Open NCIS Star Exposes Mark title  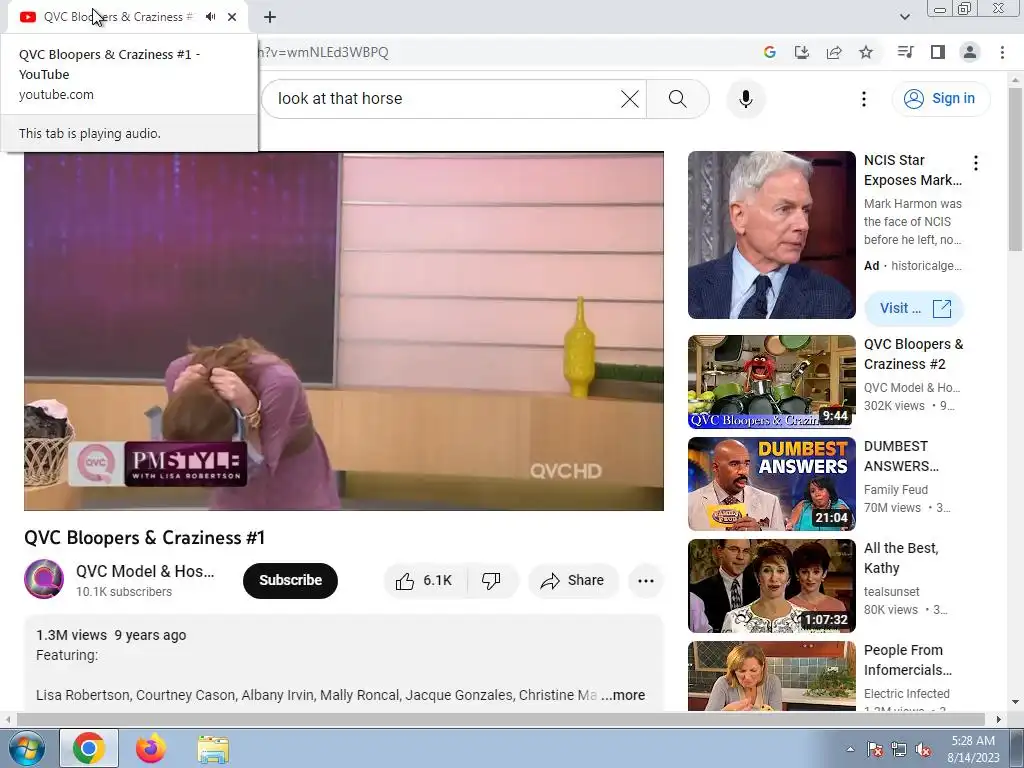point(913,170)
